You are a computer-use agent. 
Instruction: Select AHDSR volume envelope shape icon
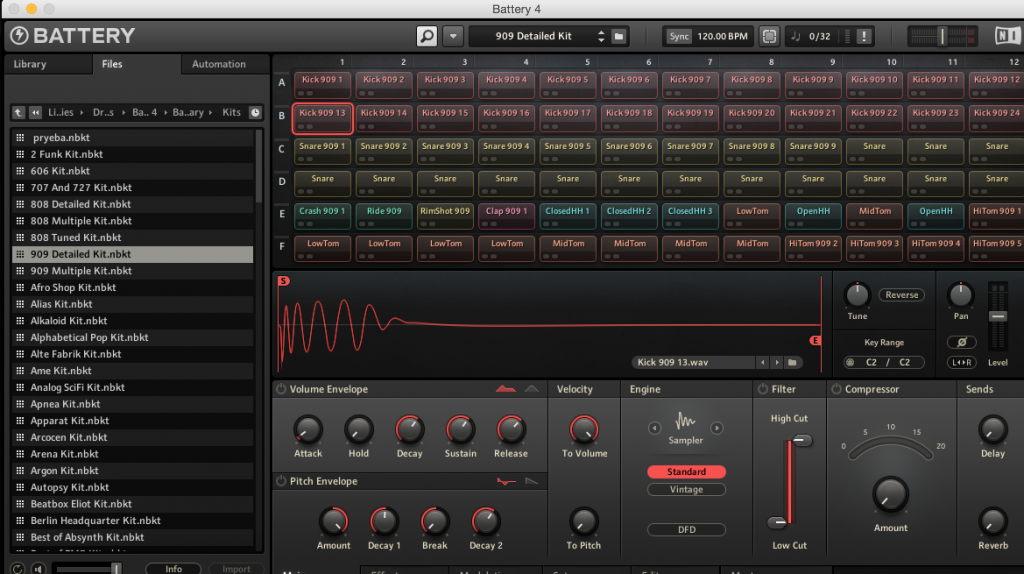[505, 389]
